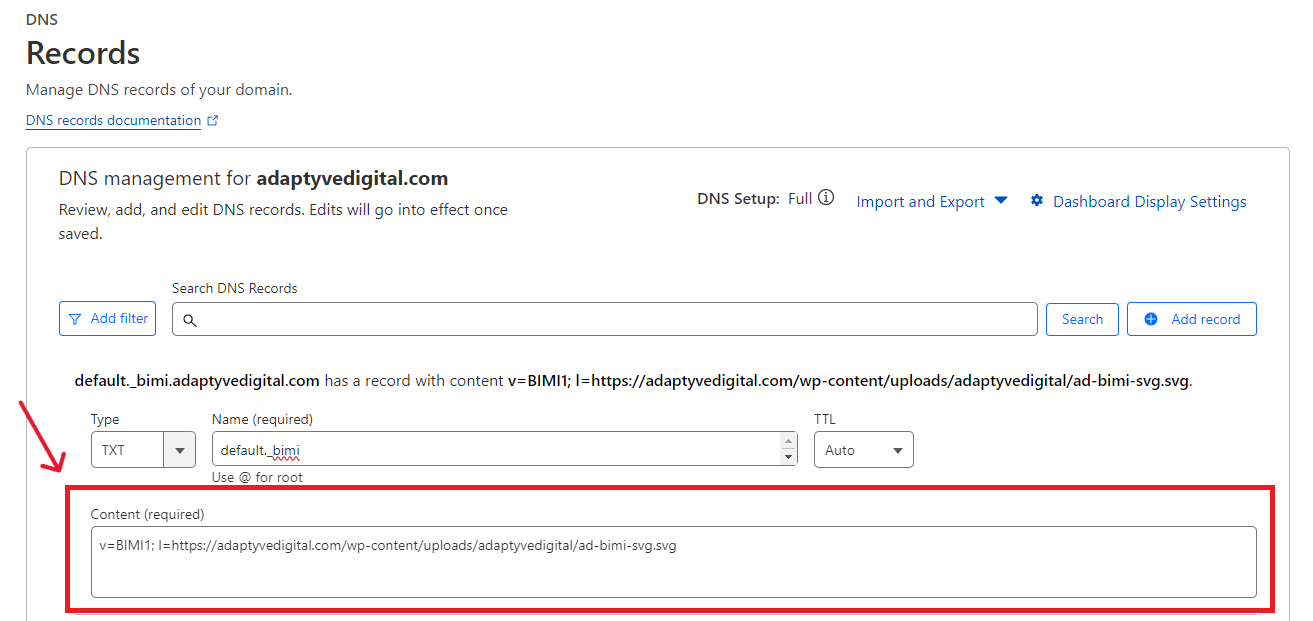Click the caret arrow next to Import and Export
The image size is (1313, 621).
coord(1000,201)
